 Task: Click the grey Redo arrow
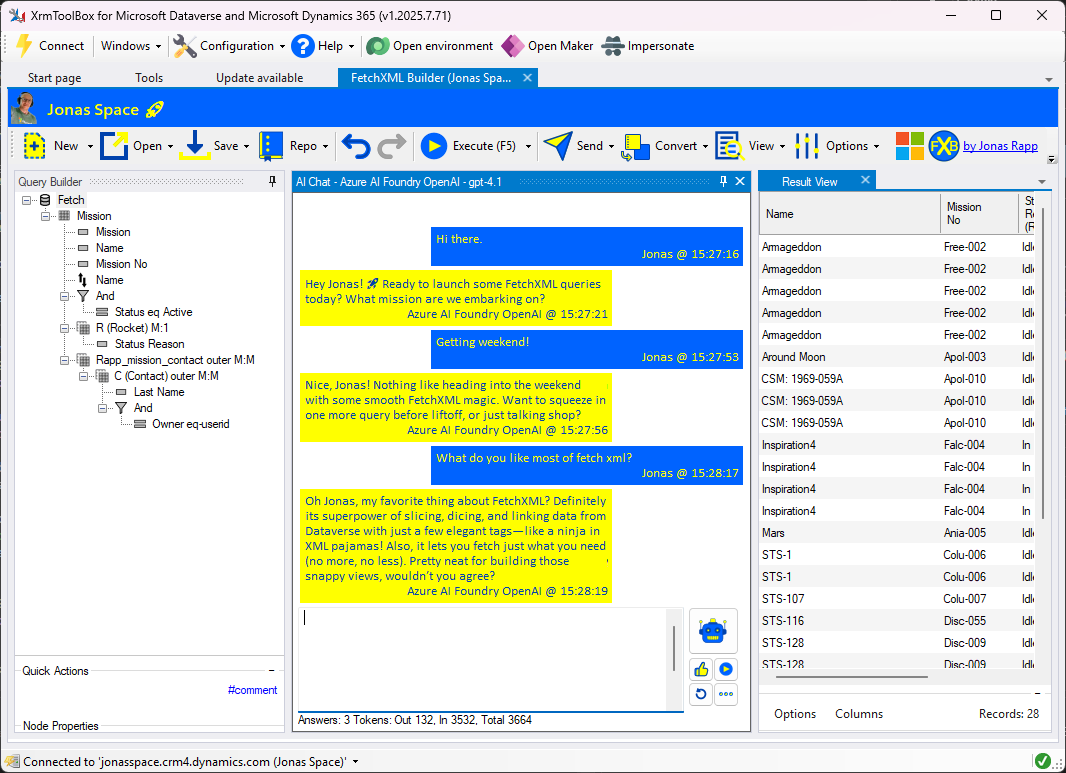pos(392,145)
